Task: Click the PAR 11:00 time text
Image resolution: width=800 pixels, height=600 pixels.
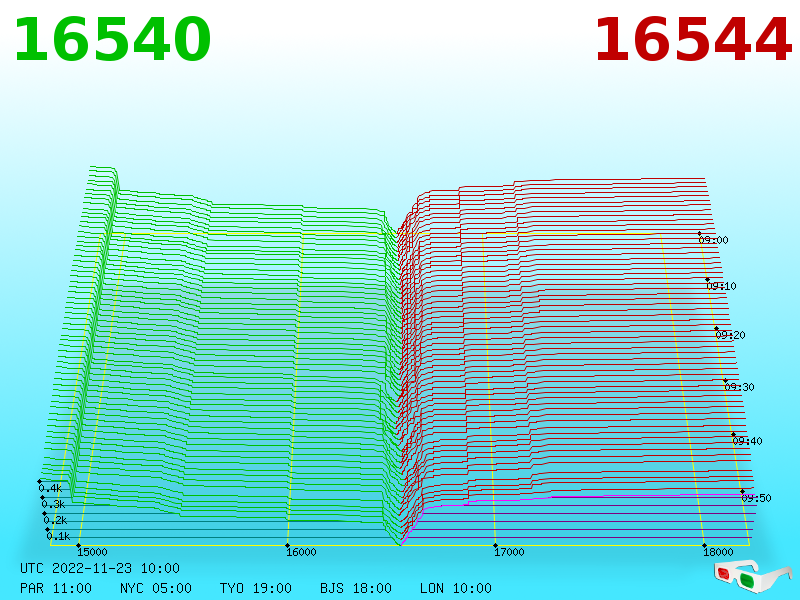Action: pyautogui.click(x=56, y=588)
